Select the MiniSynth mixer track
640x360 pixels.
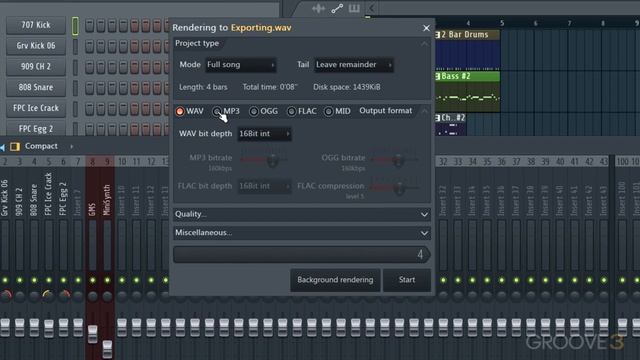[107, 200]
